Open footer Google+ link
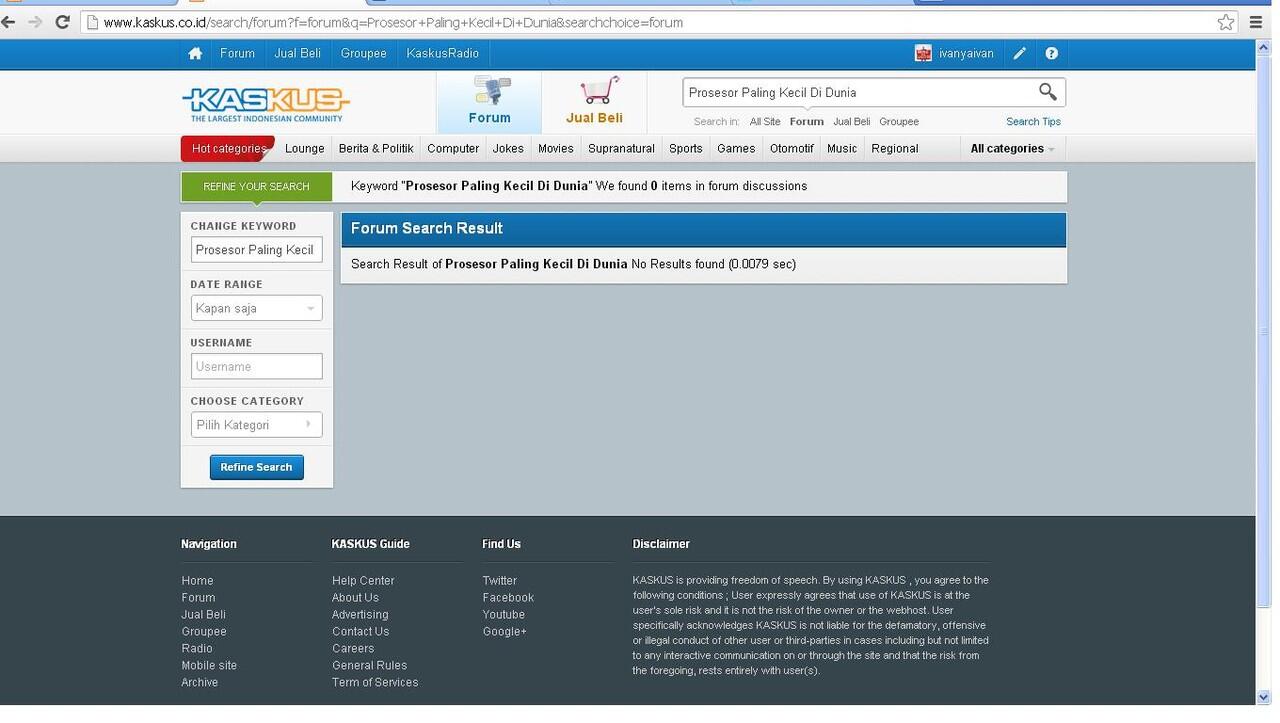Image resolution: width=1280 pixels, height=723 pixels. coord(504,632)
